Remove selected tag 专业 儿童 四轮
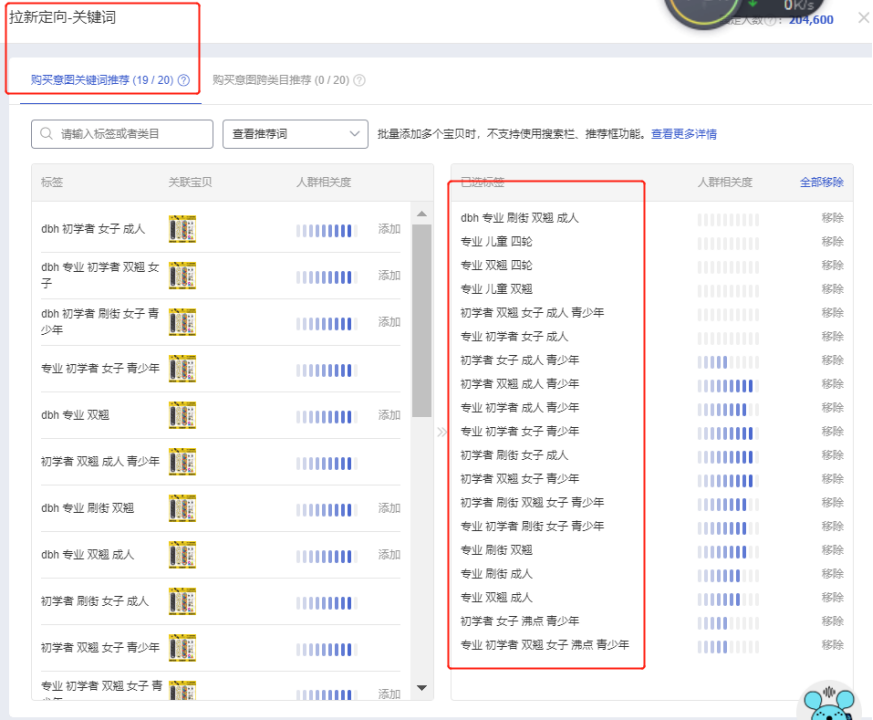 tap(832, 242)
